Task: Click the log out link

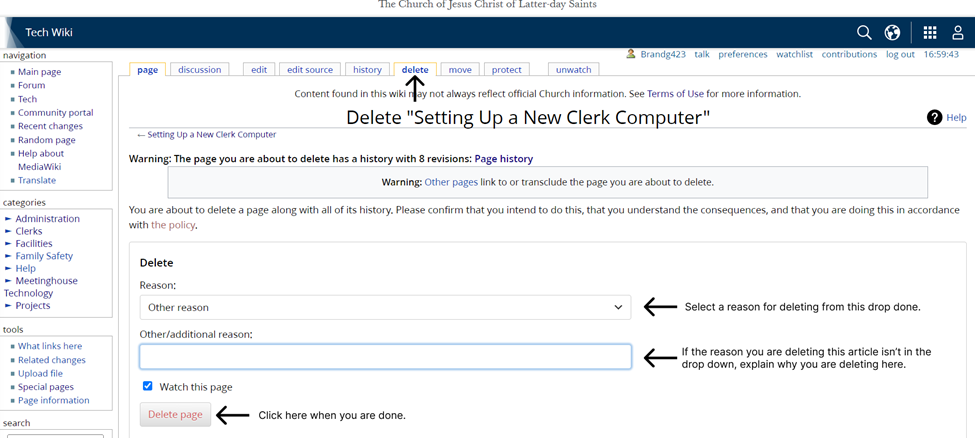Action: click(x=900, y=54)
